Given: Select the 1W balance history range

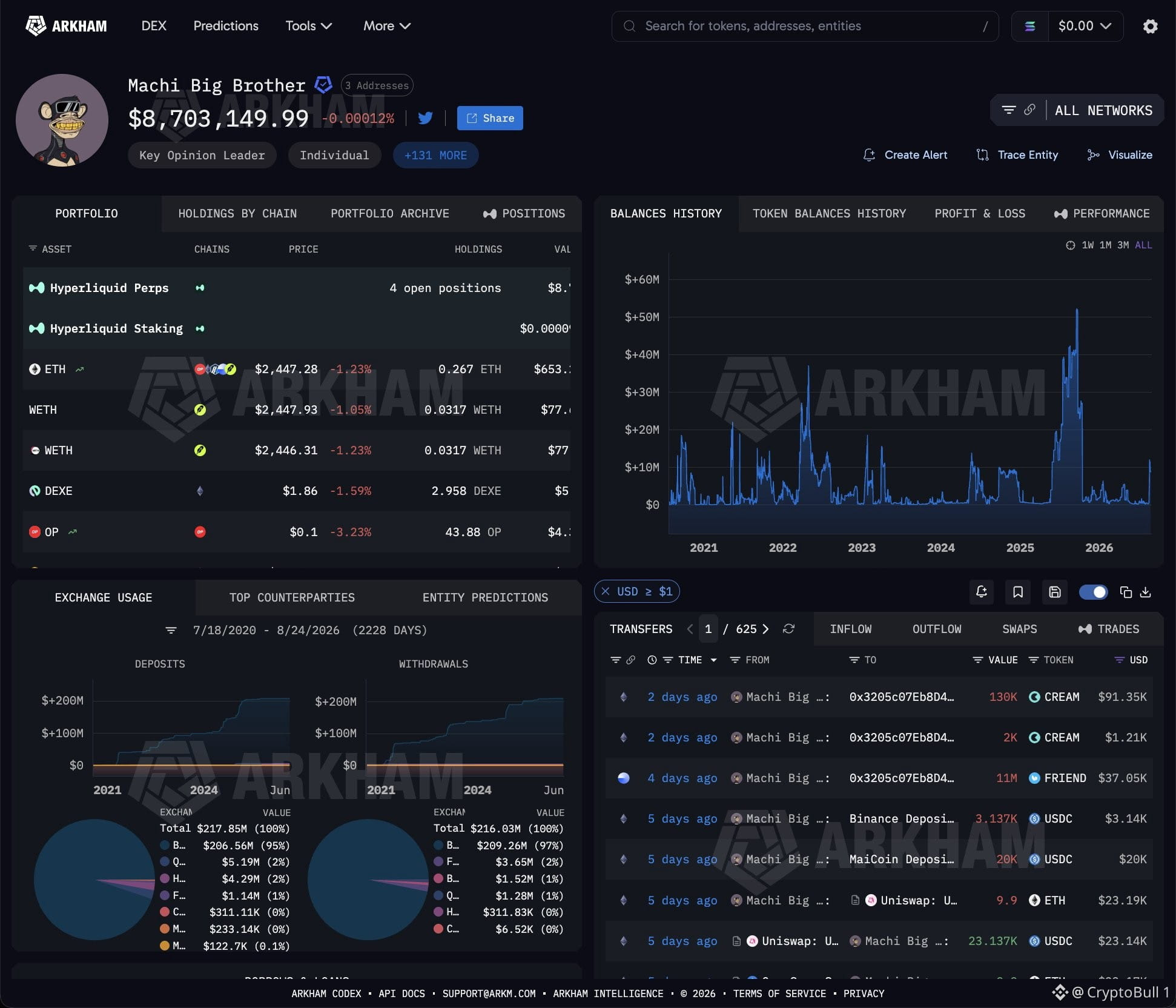Looking at the screenshot, I should (1088, 245).
